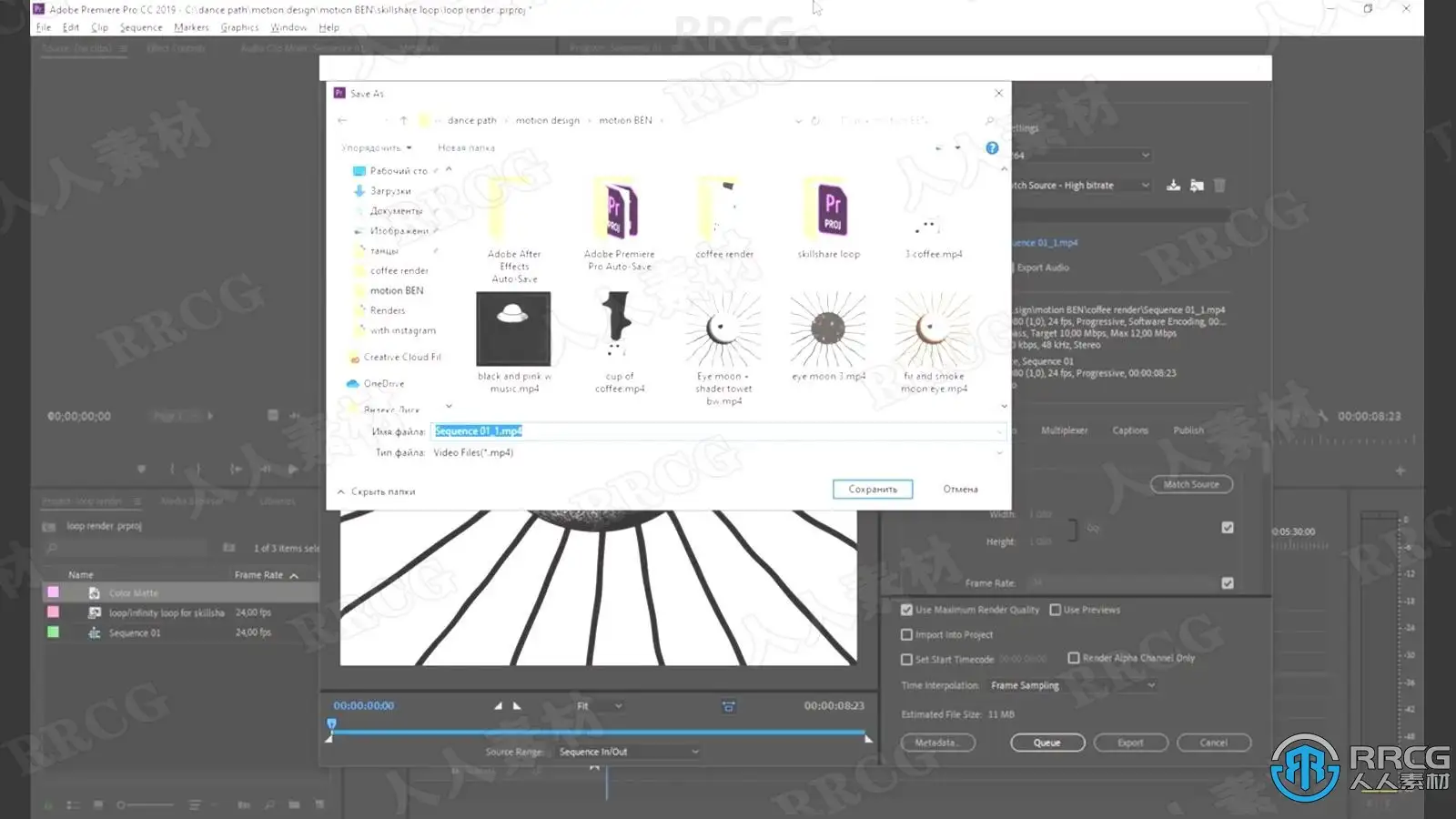1456x819 pixels.
Task: Refresh the folder view in Save As dialog
Action: (815, 120)
